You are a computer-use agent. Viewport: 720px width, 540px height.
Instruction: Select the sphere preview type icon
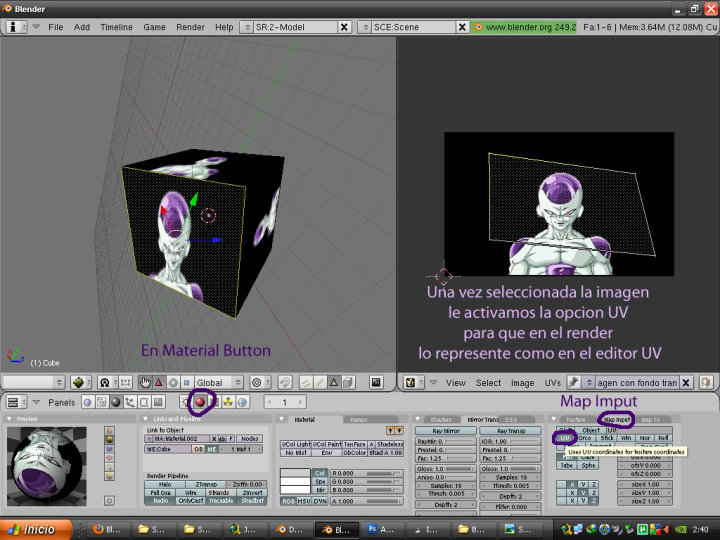coord(109,439)
